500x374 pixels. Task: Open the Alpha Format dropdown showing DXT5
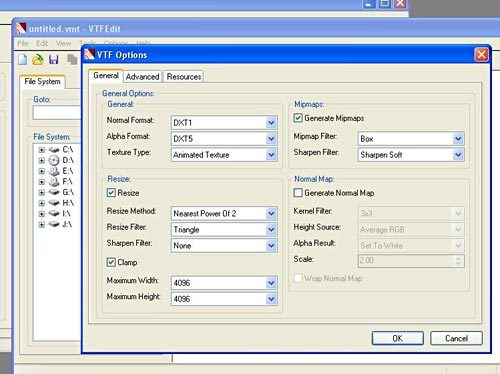click(224, 139)
